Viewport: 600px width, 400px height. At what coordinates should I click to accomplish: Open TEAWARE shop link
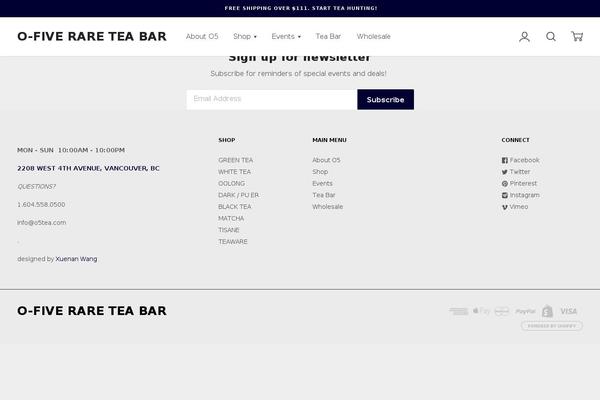point(233,242)
